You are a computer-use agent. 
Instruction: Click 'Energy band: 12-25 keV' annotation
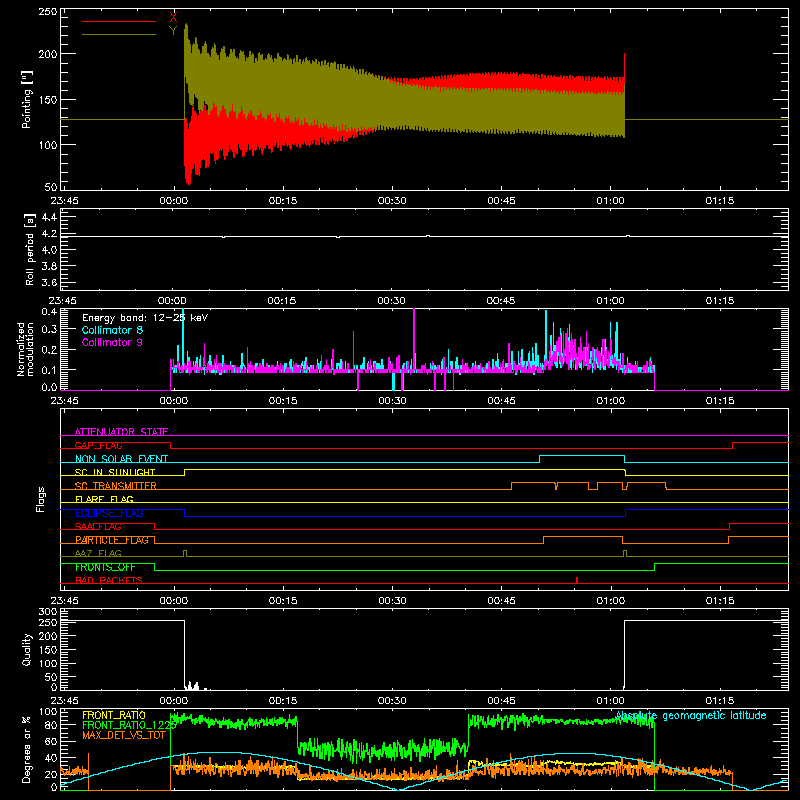click(145, 318)
